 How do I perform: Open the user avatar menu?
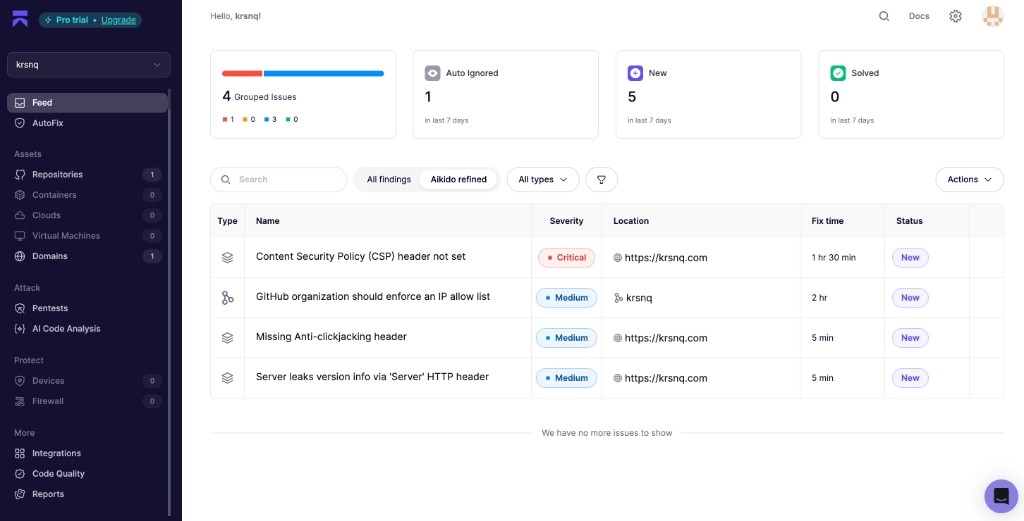[993, 16]
